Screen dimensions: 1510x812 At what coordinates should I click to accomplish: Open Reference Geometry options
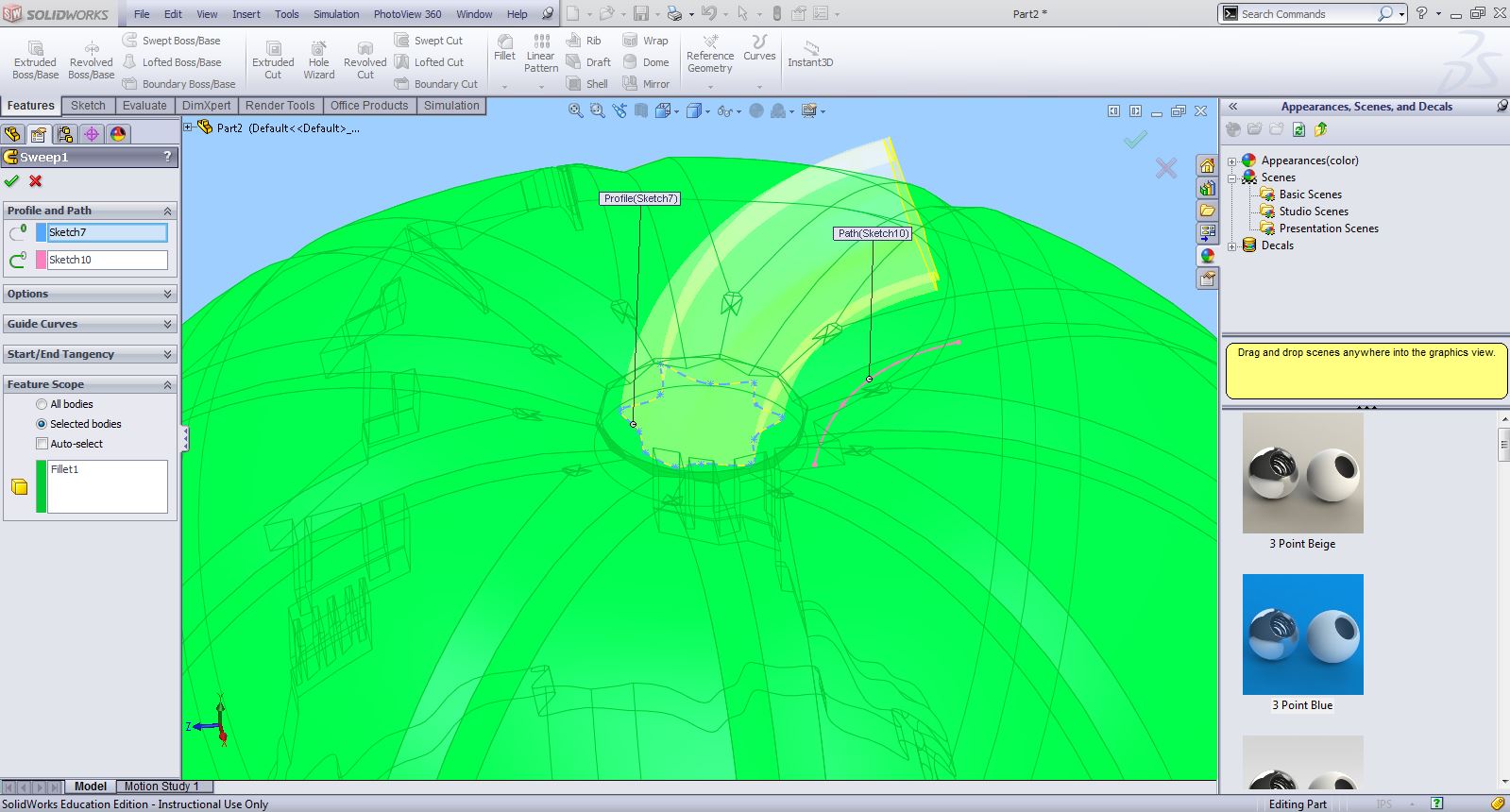[710, 54]
